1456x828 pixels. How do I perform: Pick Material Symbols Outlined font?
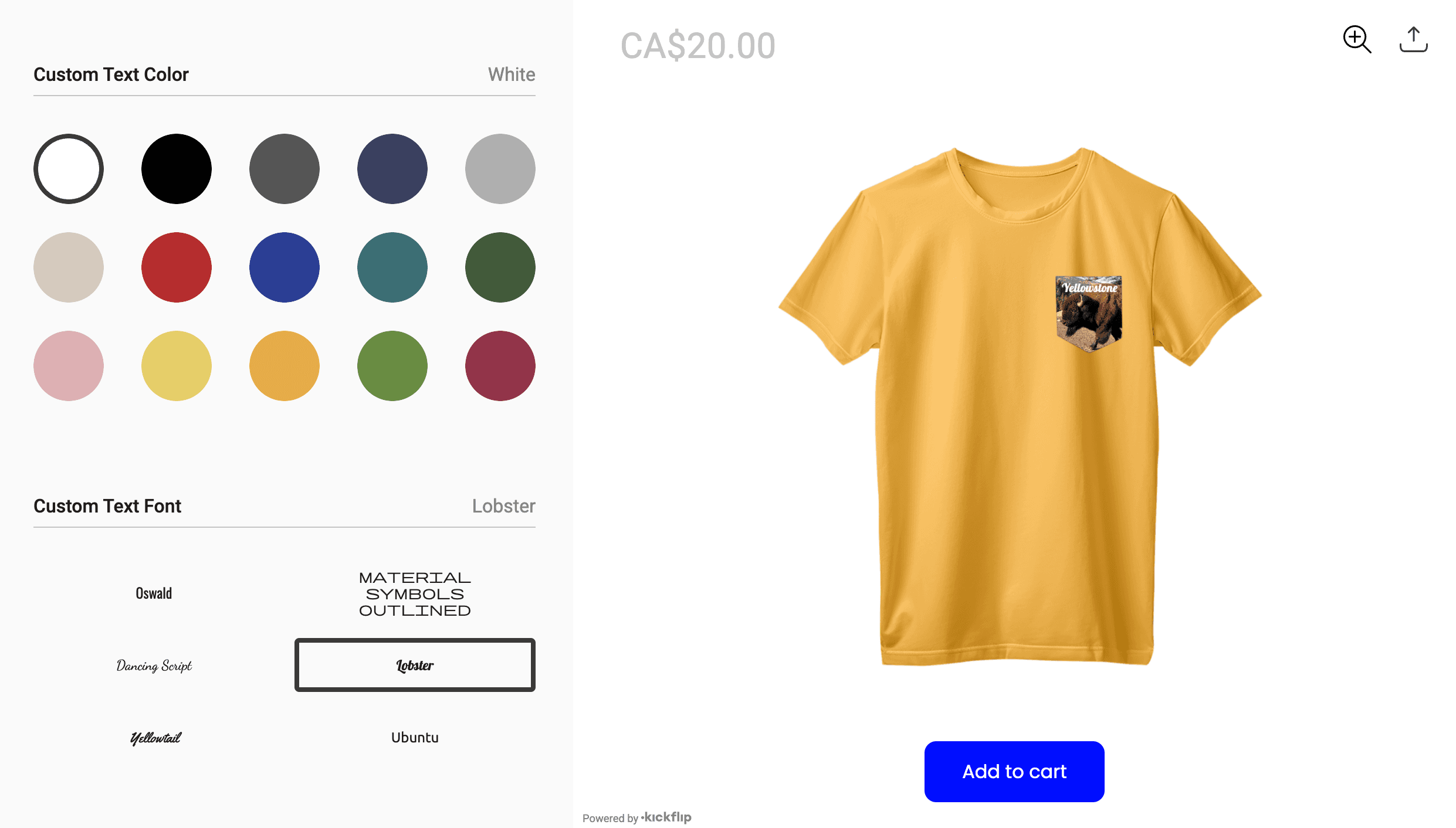(x=415, y=593)
